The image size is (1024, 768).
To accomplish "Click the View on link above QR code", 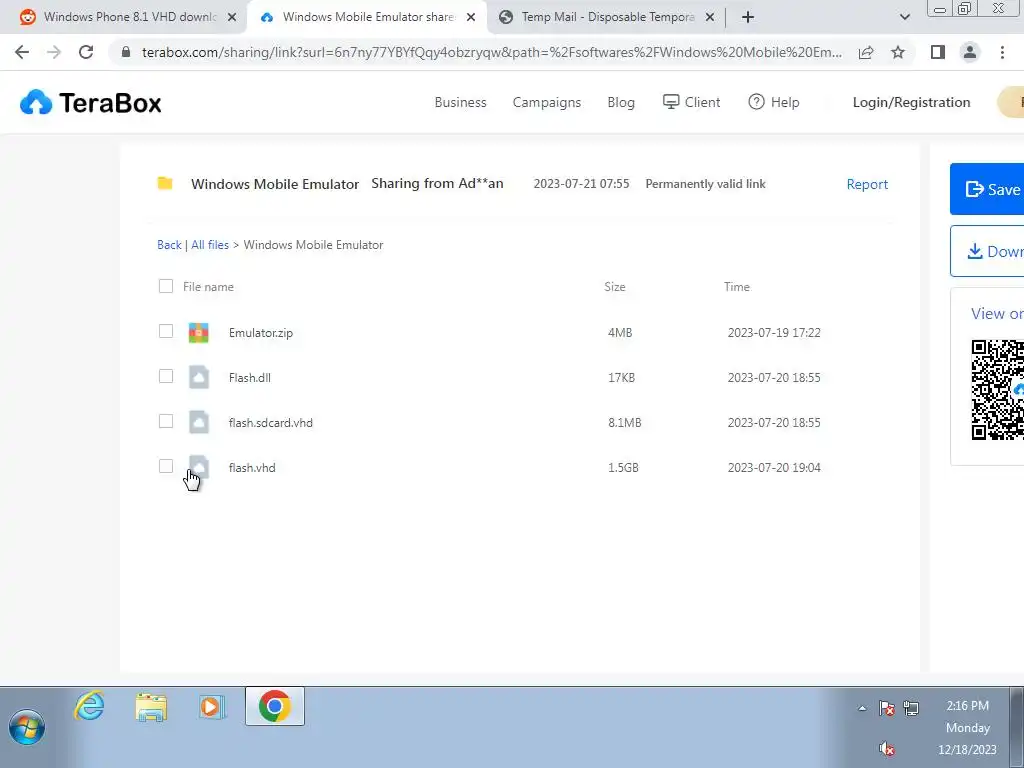I will click(x=997, y=313).
